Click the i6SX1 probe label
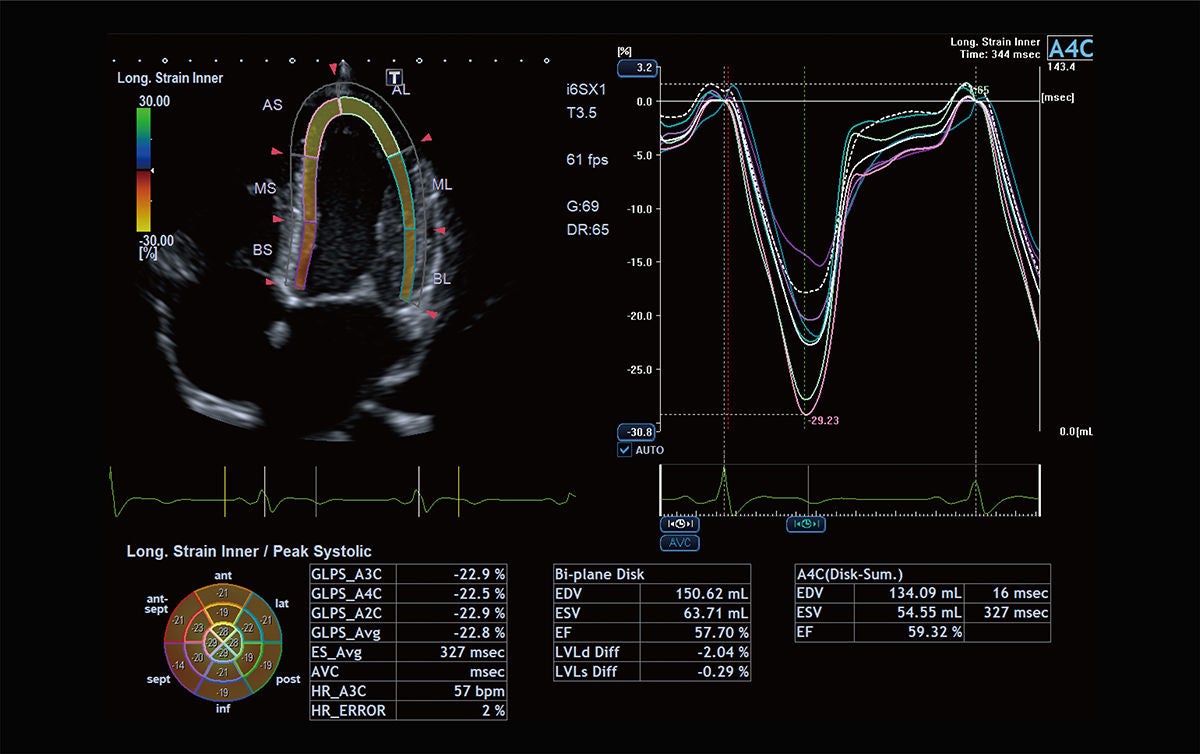This screenshot has height=754, width=1200. (x=588, y=89)
